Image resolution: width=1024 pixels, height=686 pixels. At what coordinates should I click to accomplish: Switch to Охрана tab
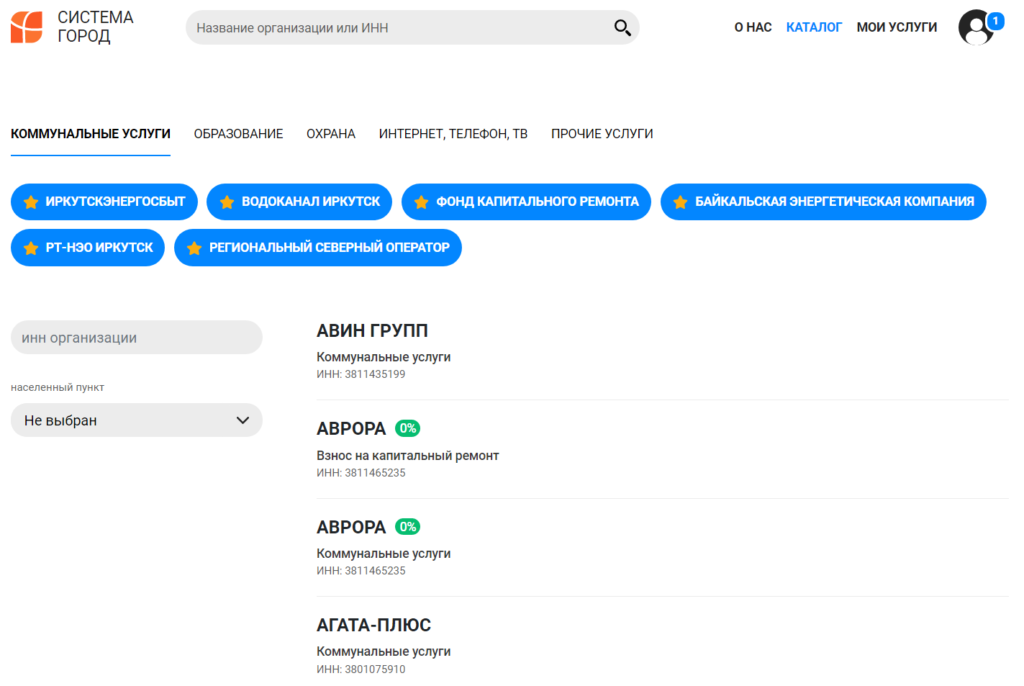[x=330, y=134]
